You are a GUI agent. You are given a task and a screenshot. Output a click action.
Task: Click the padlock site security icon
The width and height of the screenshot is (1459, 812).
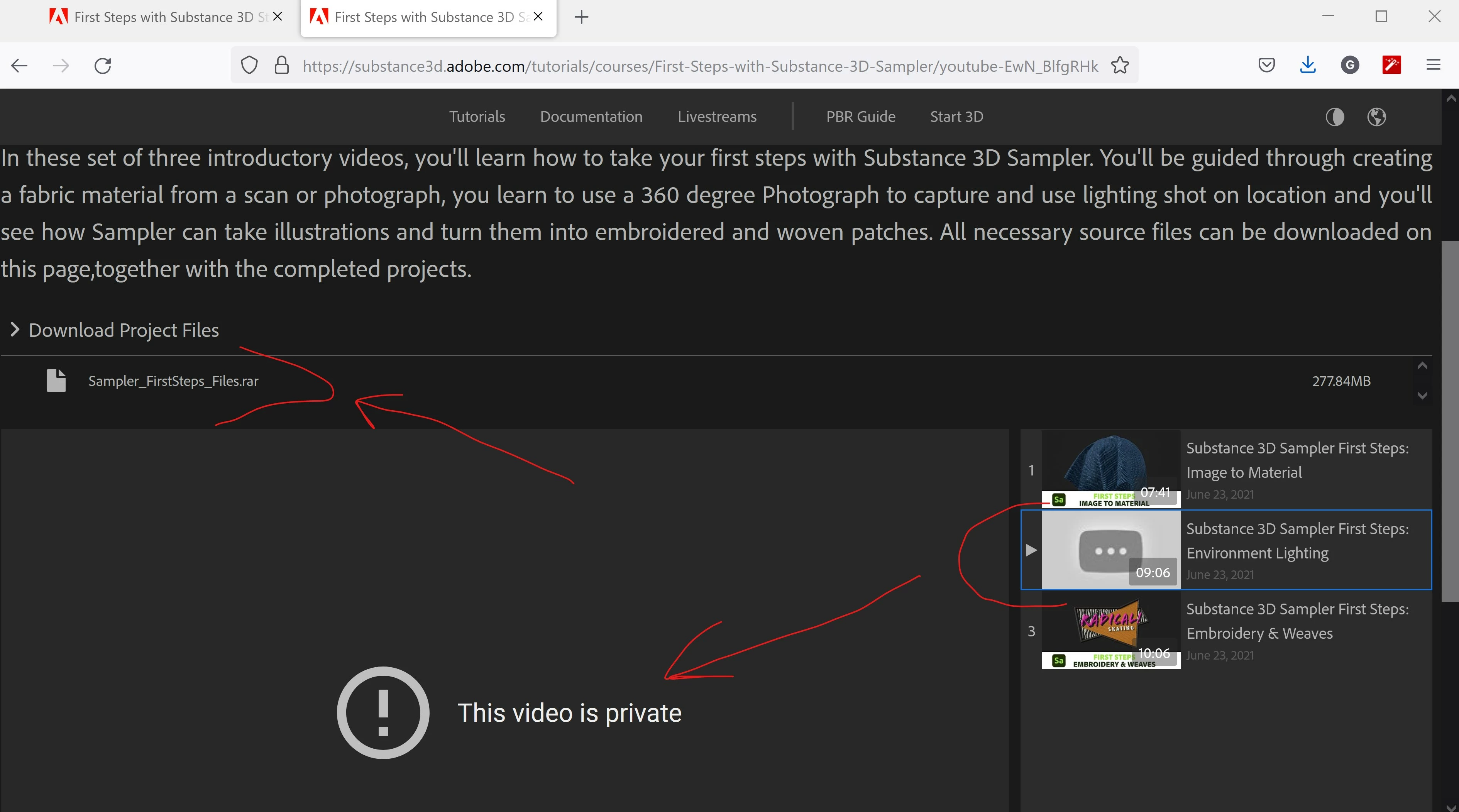pos(281,66)
